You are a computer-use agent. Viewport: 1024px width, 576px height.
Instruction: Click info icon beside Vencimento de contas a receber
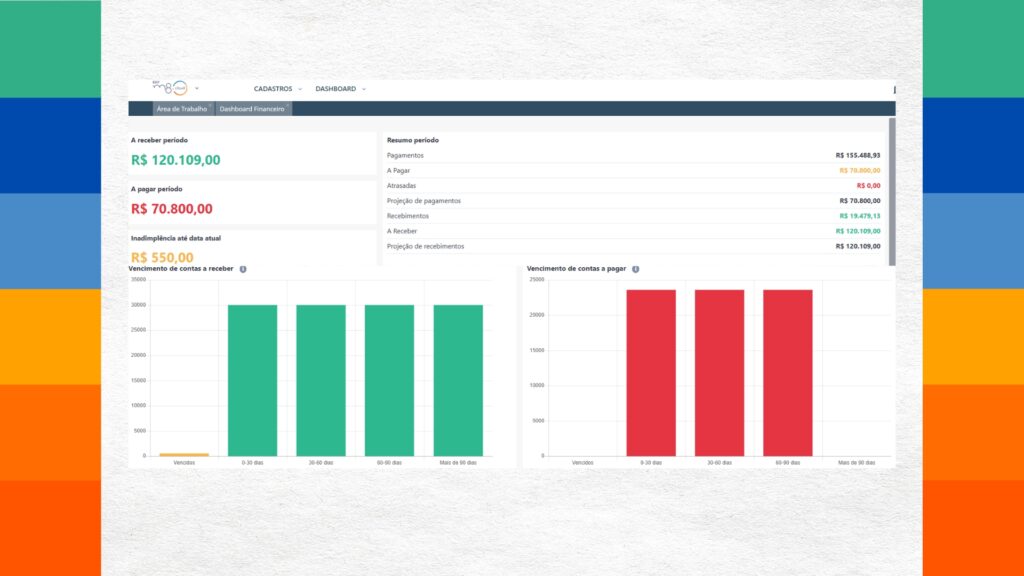(x=243, y=269)
